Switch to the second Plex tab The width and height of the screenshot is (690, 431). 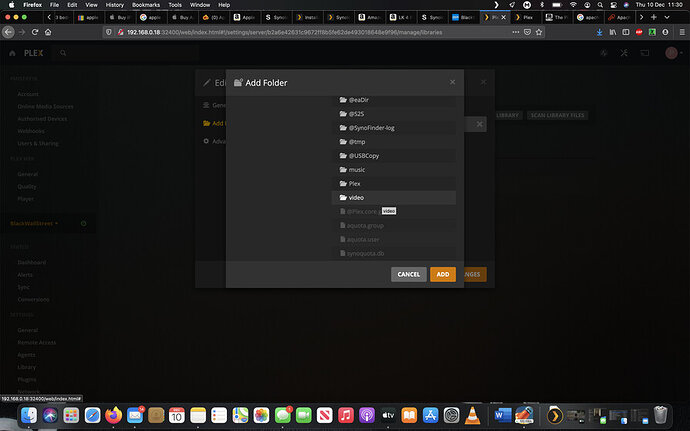pyautogui.click(x=524, y=17)
